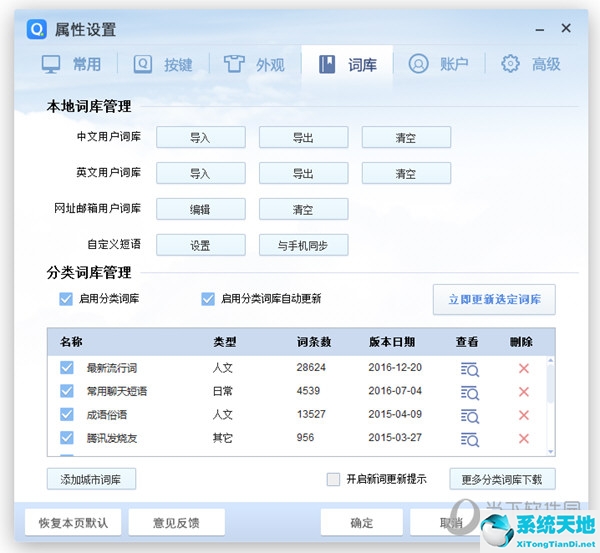Cancel with the 取消 button
Viewport: 600px width, 553px height.
point(451,522)
